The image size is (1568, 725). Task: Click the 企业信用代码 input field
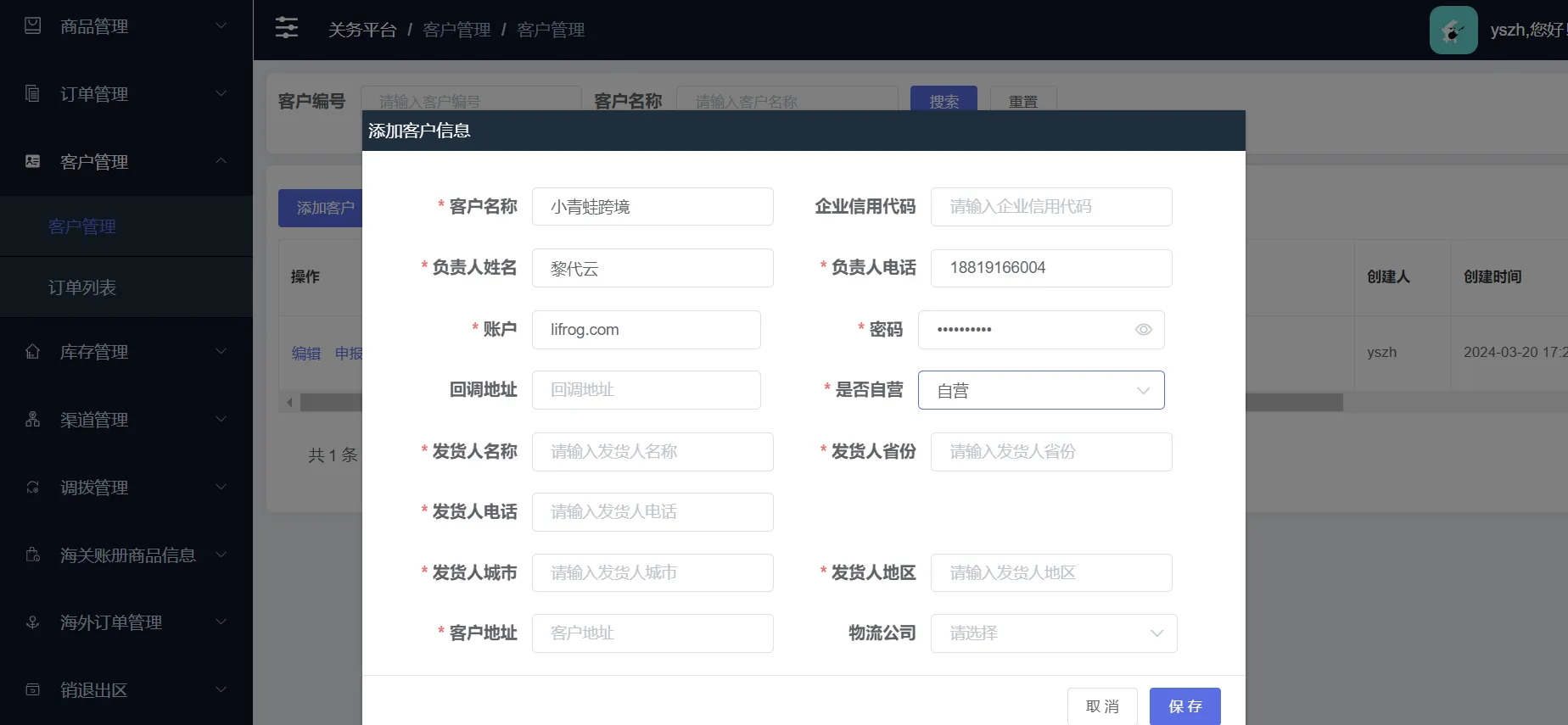click(1050, 207)
